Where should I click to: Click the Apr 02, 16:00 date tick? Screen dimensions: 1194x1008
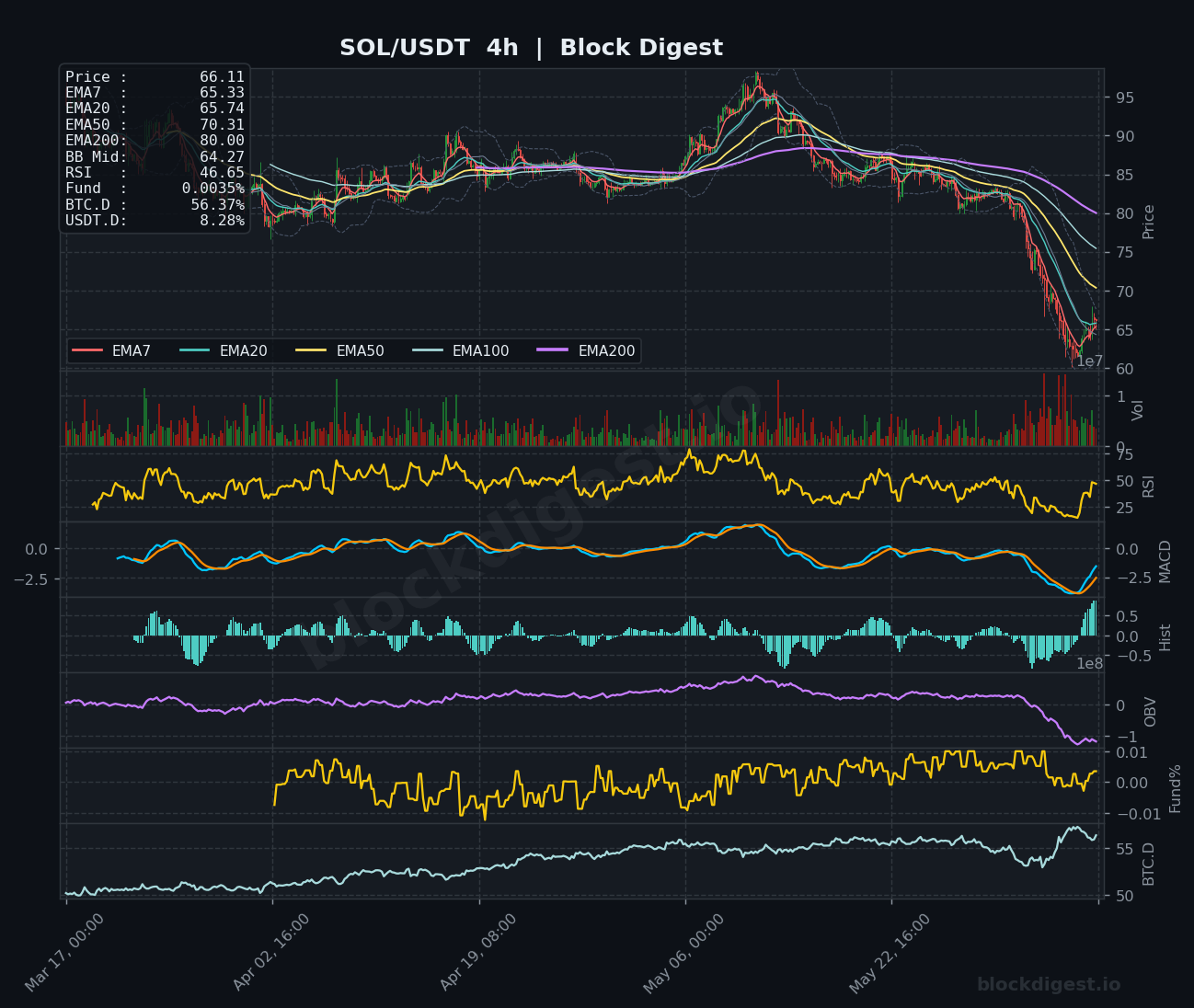coord(271,953)
